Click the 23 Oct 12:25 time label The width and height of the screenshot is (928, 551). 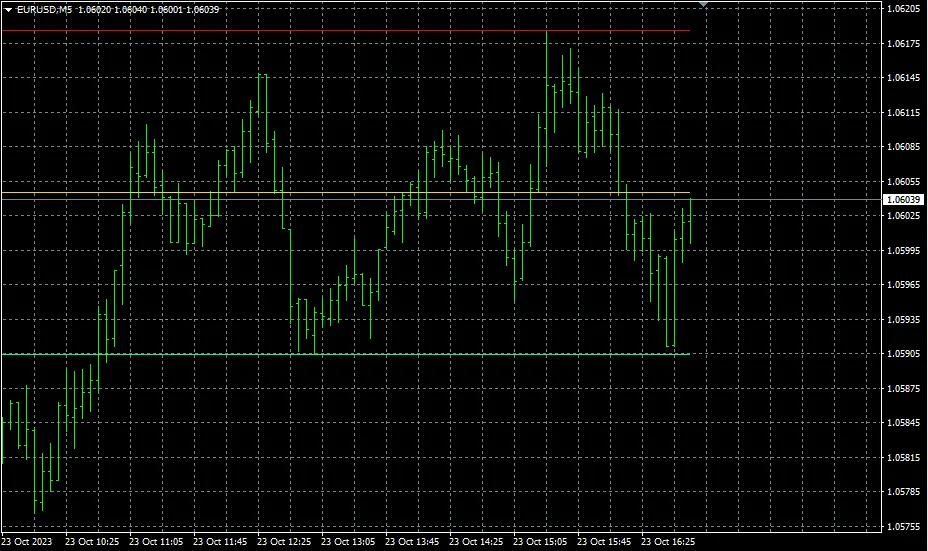point(284,542)
